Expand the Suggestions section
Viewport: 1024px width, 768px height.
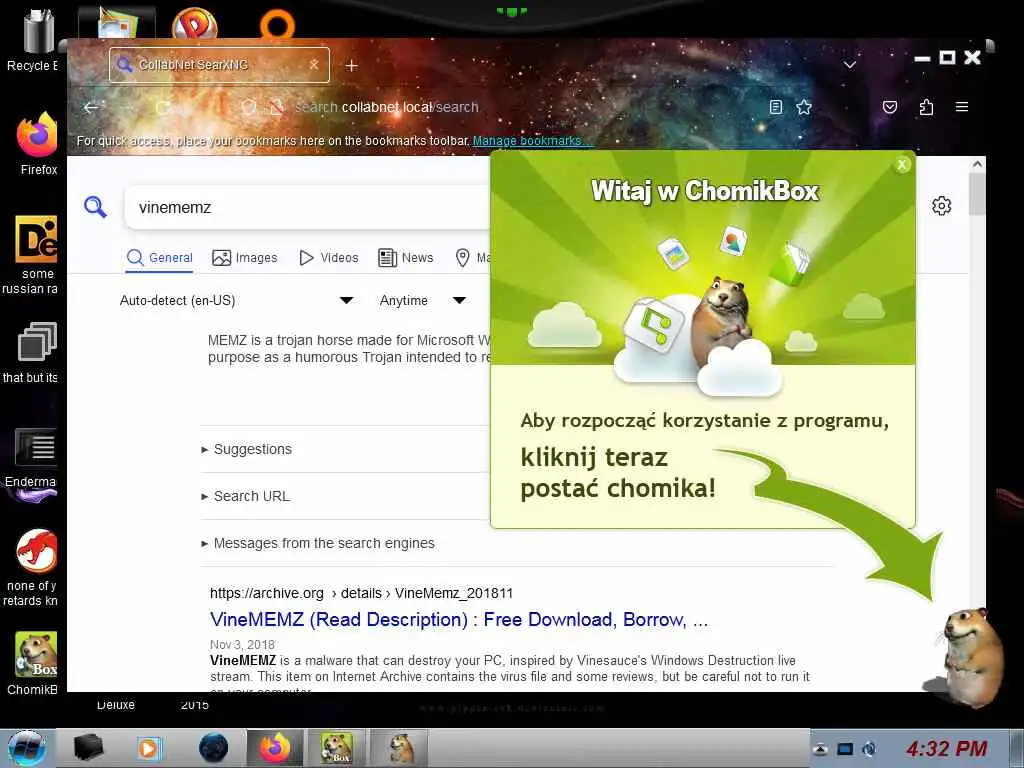coord(247,449)
